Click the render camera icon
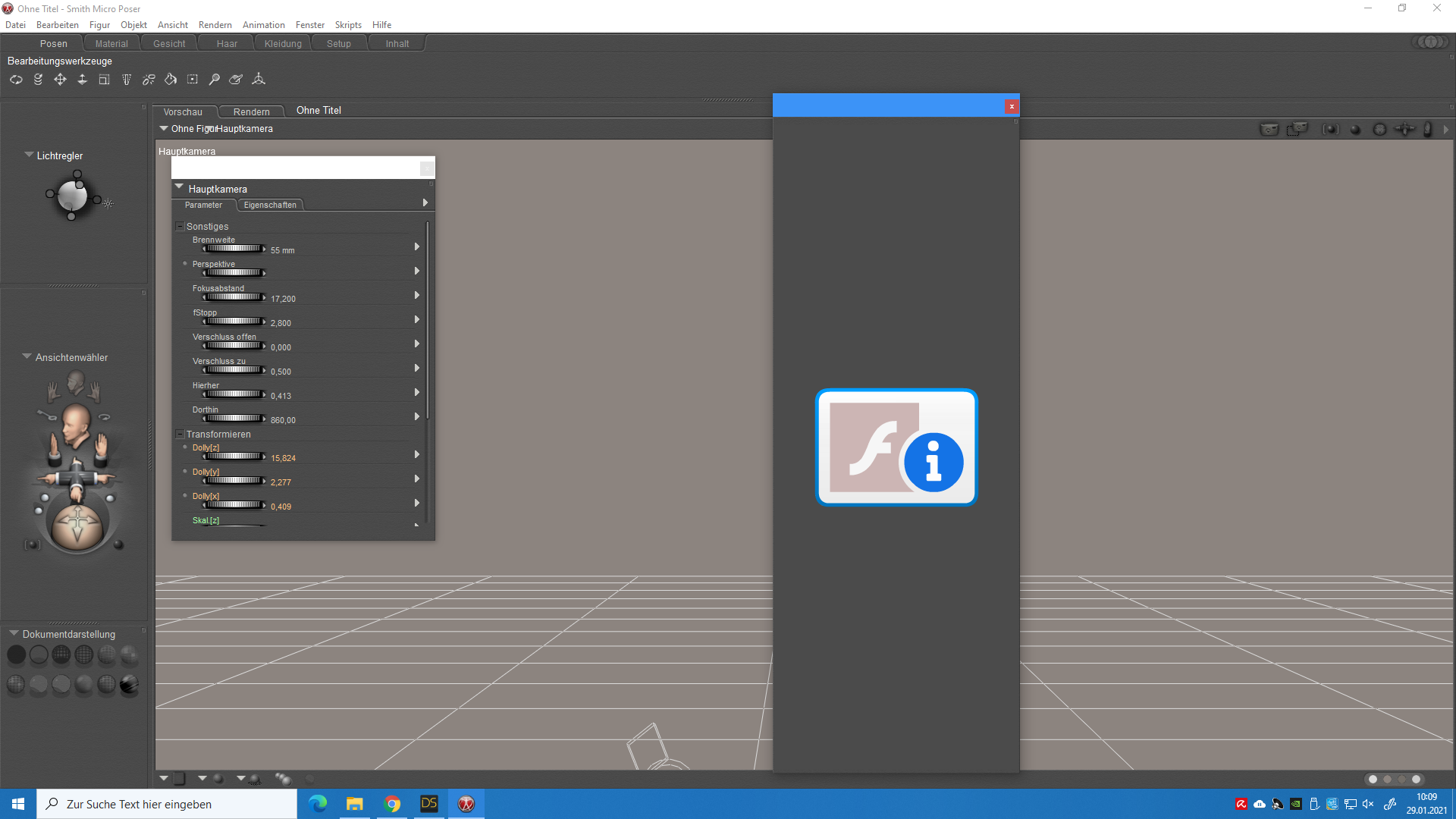Screen dimensions: 1456x819 click(x=1269, y=130)
